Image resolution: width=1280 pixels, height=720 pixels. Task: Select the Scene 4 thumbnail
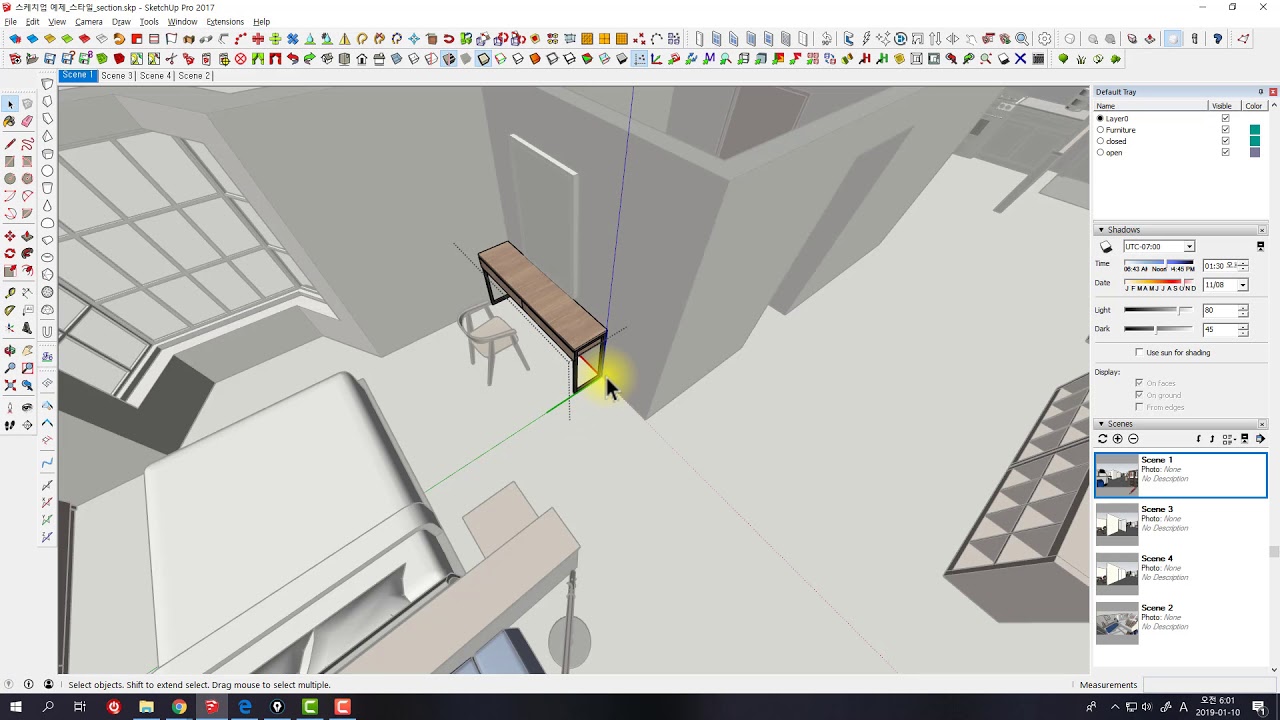[x=1117, y=574]
